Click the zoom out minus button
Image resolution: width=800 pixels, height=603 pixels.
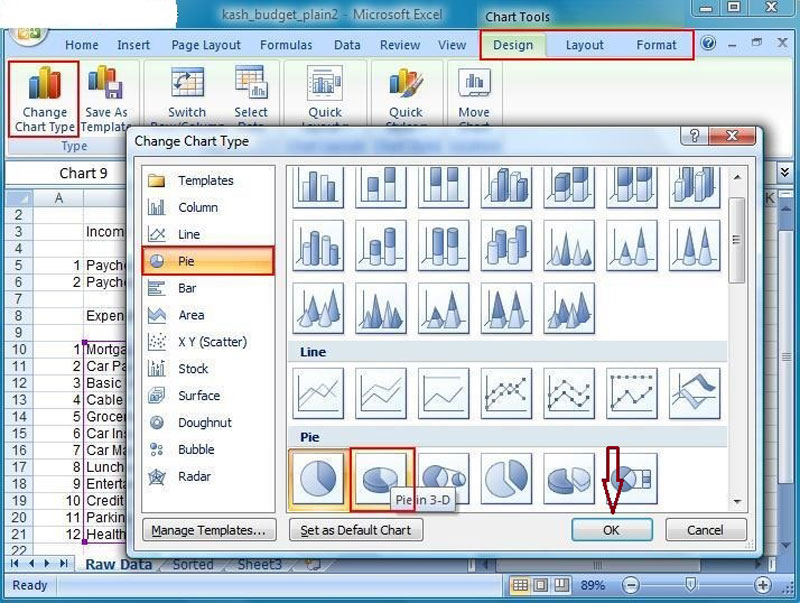point(631,585)
